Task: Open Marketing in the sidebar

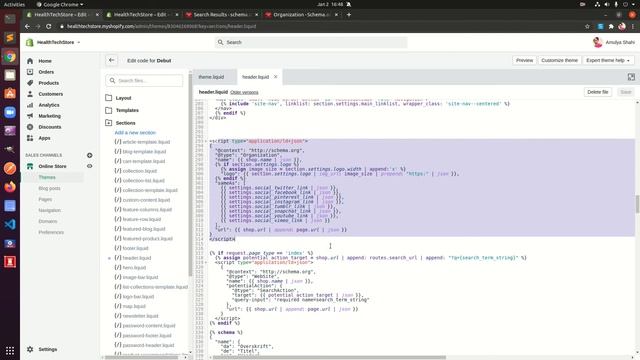Action: (49, 116)
